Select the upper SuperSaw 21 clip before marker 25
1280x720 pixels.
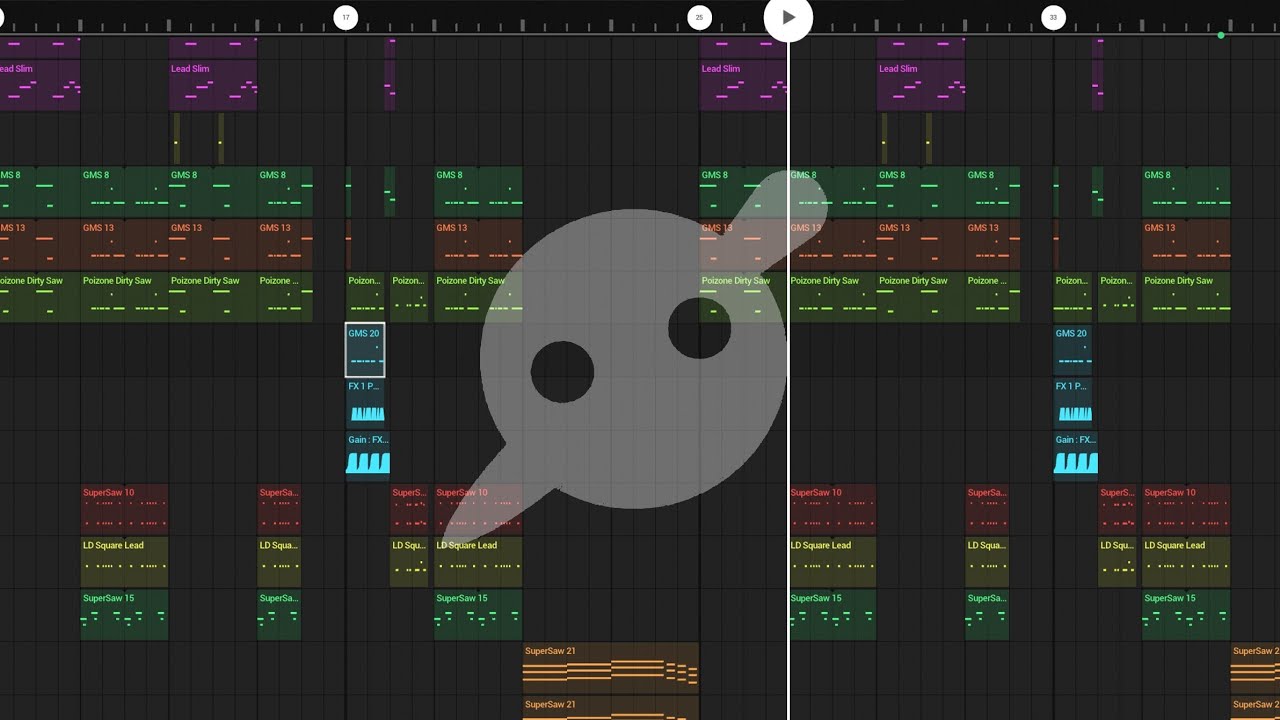click(x=611, y=667)
